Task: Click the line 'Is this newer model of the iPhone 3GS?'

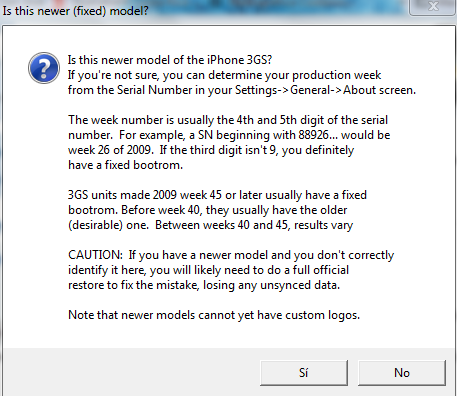Action: [170, 60]
